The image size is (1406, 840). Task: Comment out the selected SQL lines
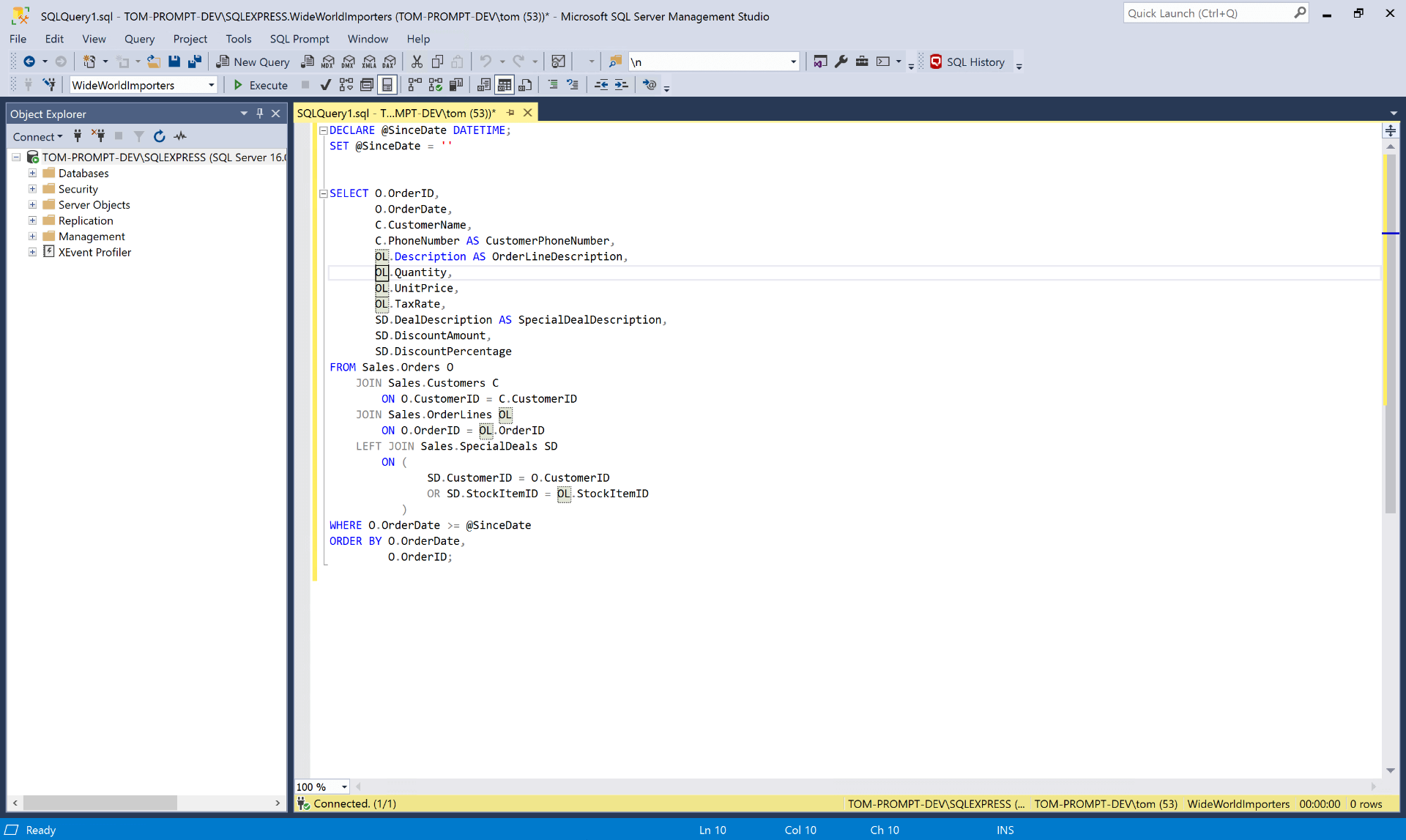(554, 84)
